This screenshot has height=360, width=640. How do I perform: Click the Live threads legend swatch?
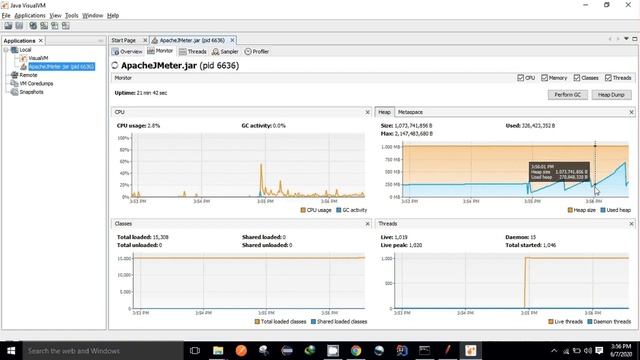(551, 322)
